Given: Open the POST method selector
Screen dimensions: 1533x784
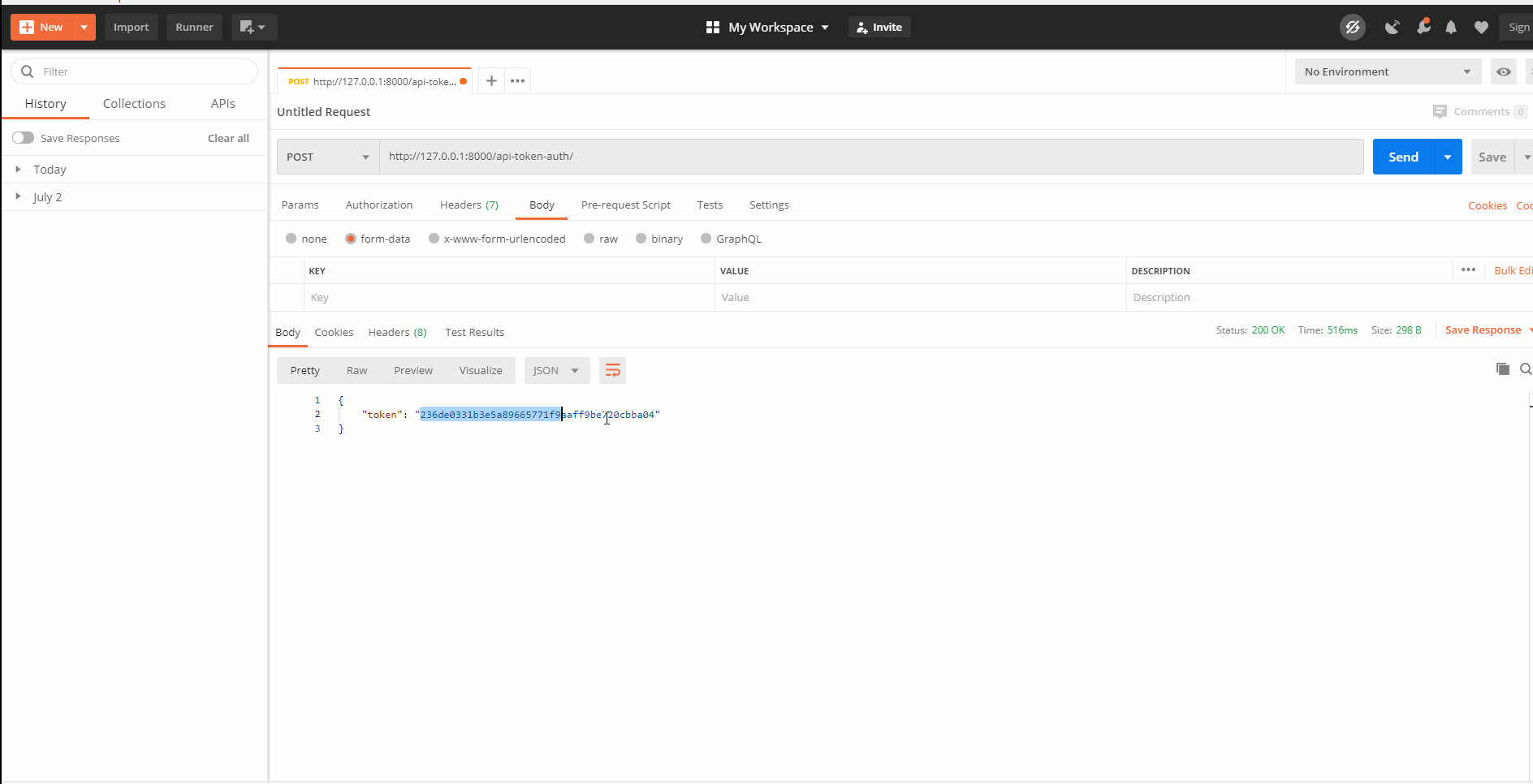Looking at the screenshot, I should click(326, 157).
